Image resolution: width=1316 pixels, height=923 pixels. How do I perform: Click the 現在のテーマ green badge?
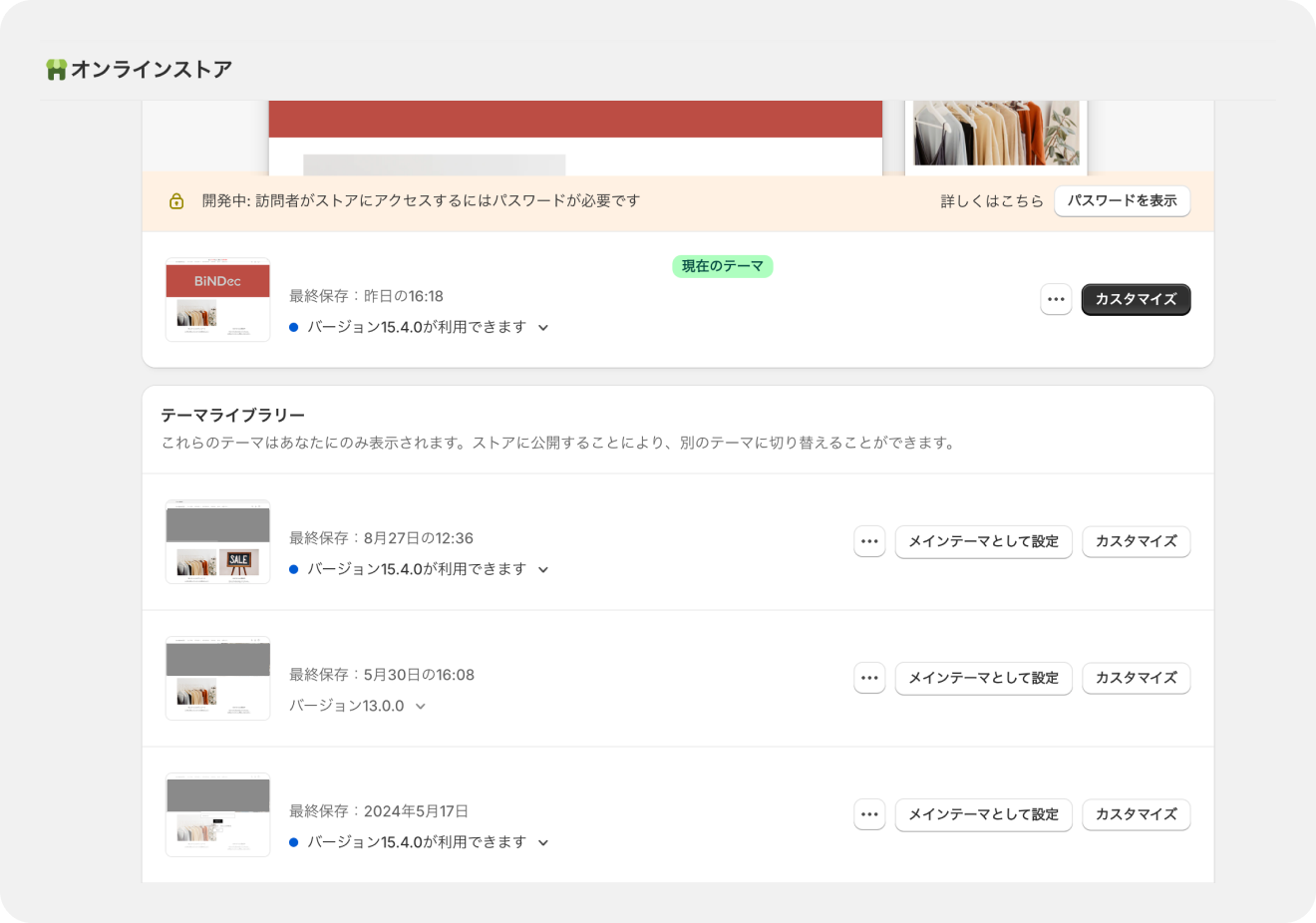(723, 266)
